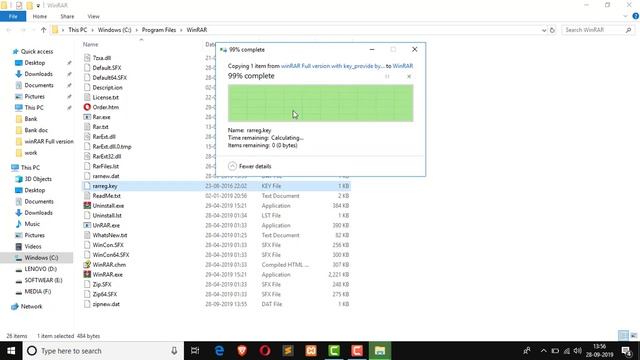Screen dimensions: 640x360
Task: Click the This PC breadcrumb
Action: pos(78,30)
